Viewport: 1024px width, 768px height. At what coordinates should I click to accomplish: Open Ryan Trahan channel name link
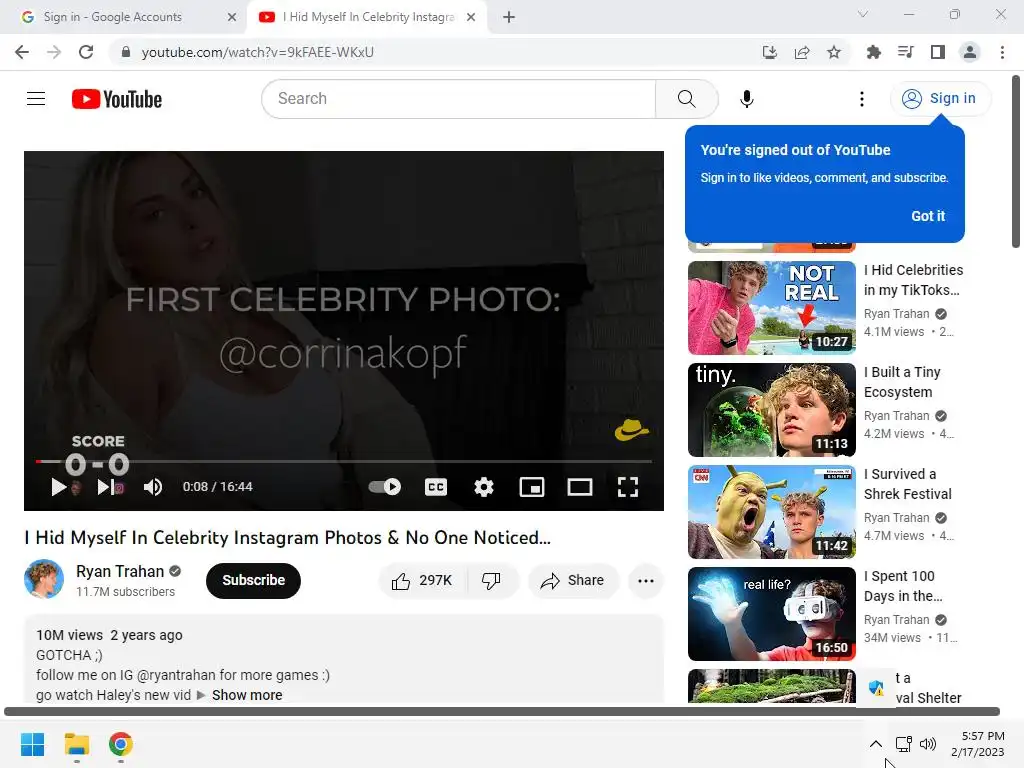[120, 571]
